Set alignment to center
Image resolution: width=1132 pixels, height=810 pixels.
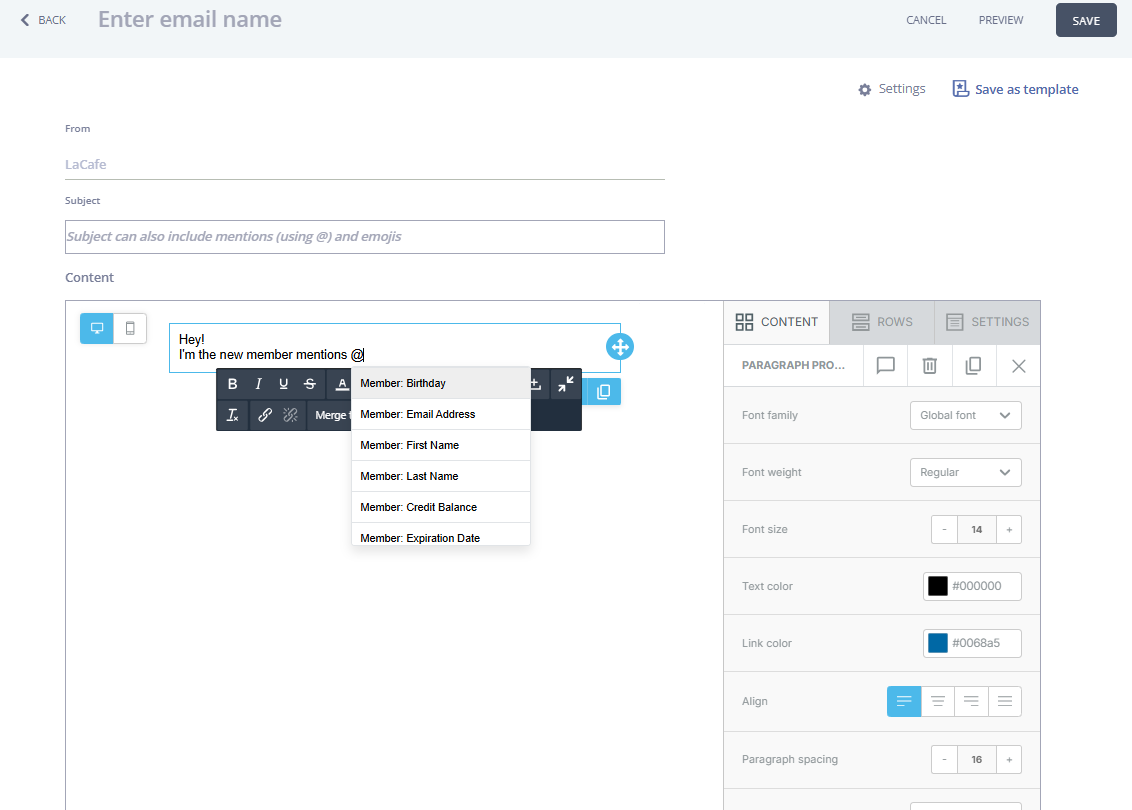pos(938,701)
